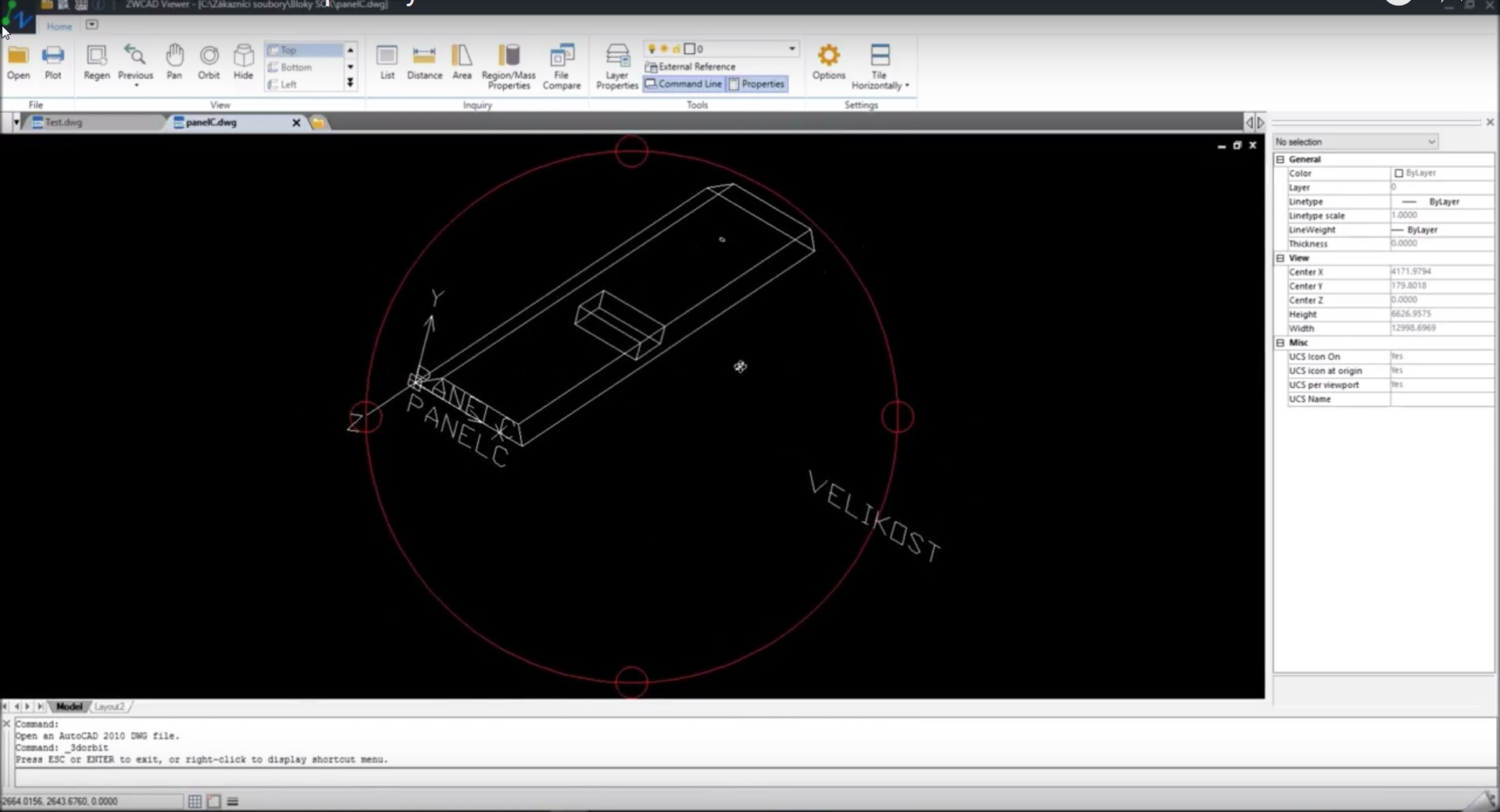Switch to the Layout2 tab
The width and height of the screenshot is (1500, 812).
pos(109,707)
